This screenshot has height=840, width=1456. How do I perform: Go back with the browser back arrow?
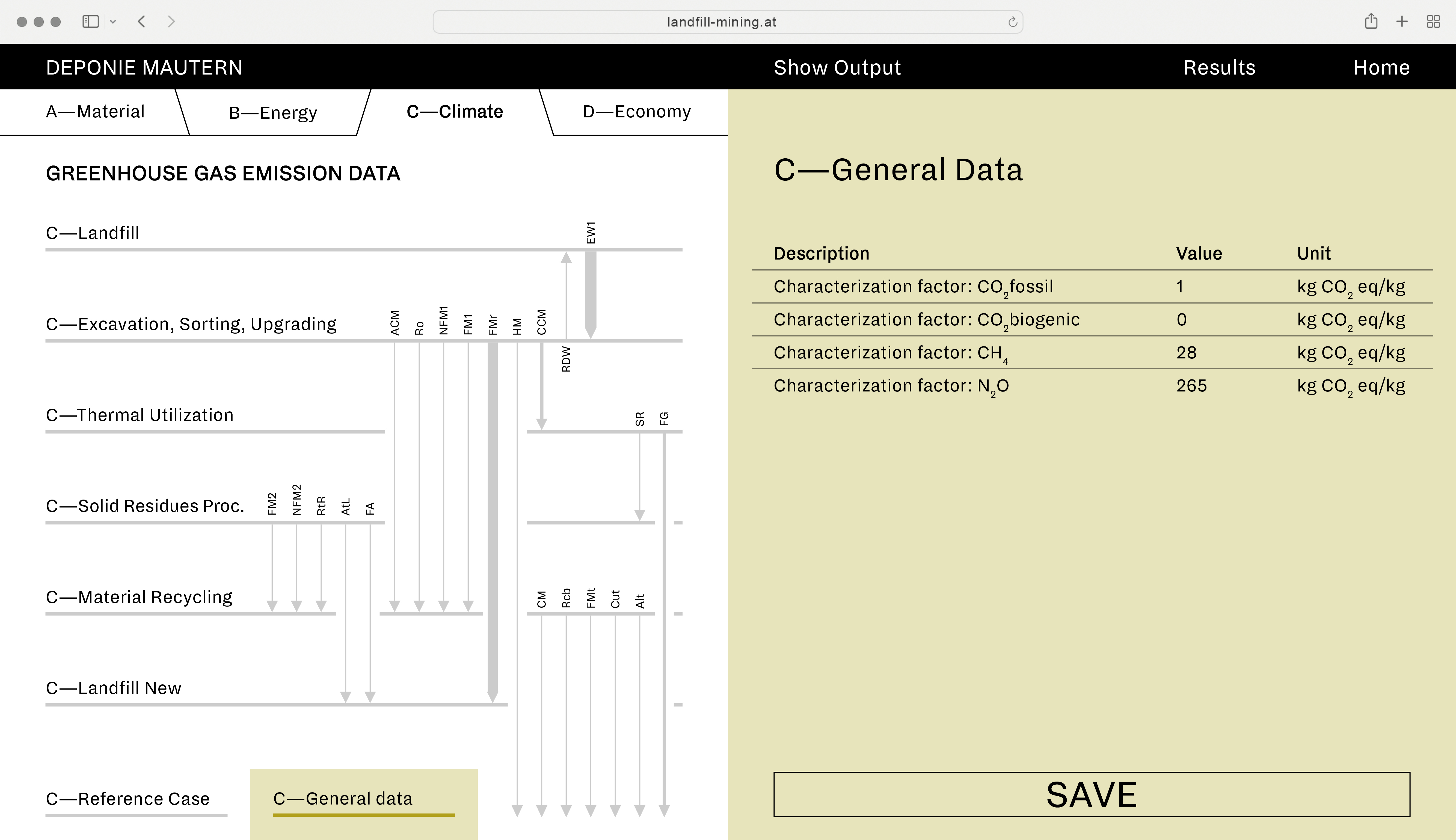142,22
